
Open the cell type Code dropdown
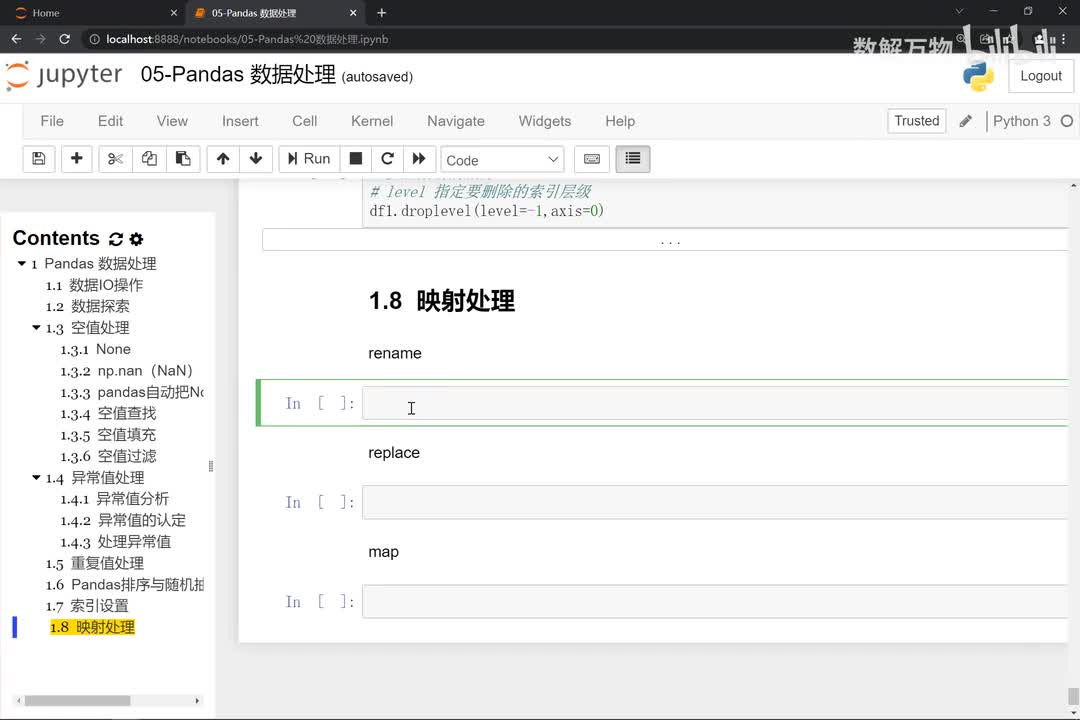[502, 160]
